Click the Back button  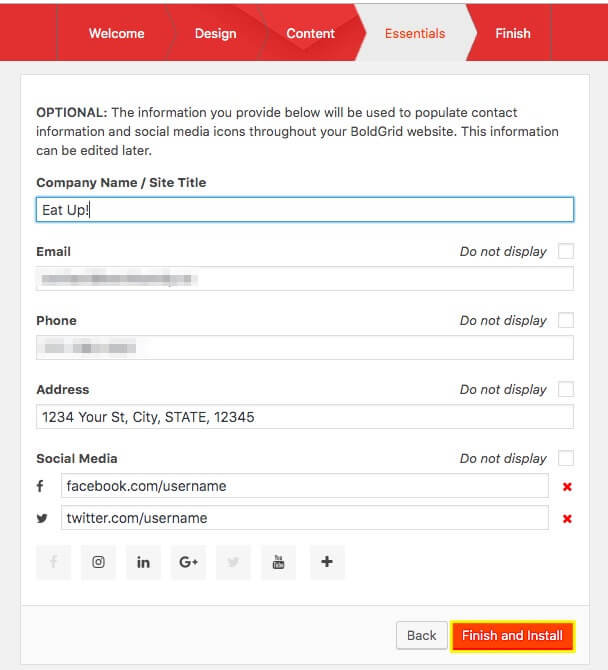[422, 635]
